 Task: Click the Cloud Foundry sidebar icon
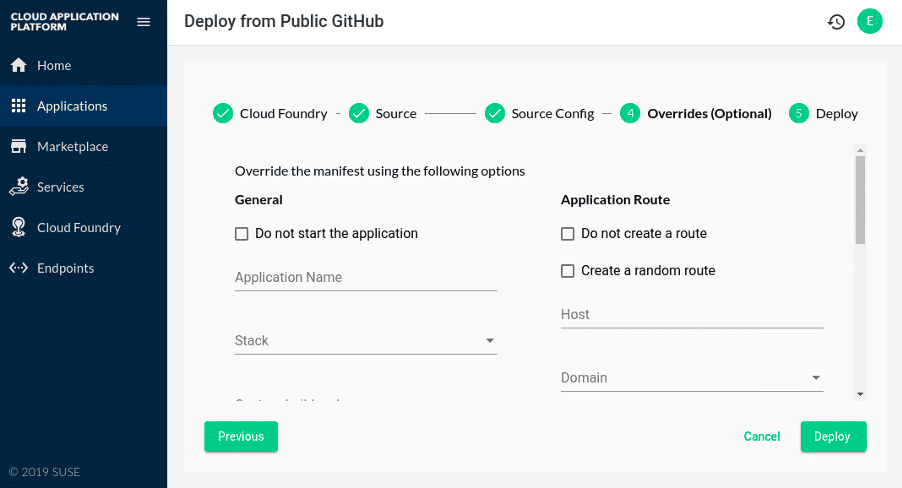click(18, 227)
